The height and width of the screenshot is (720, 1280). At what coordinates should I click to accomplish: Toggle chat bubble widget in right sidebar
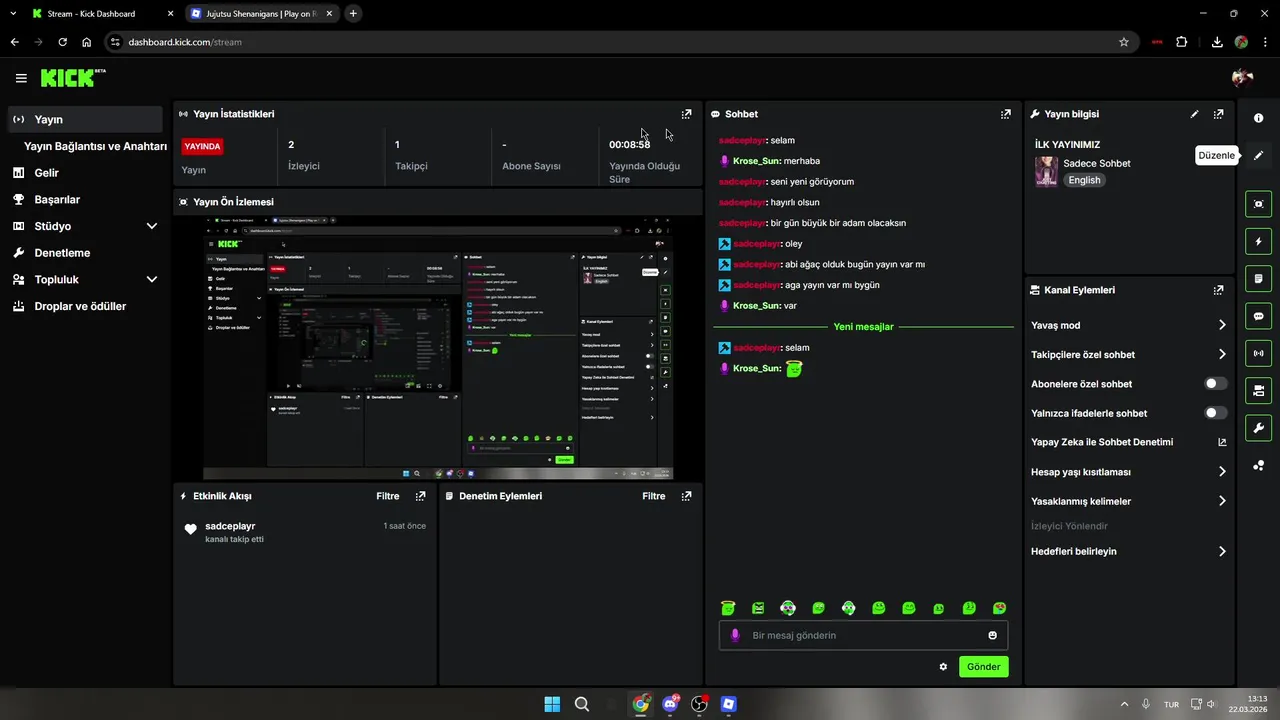(x=1258, y=316)
